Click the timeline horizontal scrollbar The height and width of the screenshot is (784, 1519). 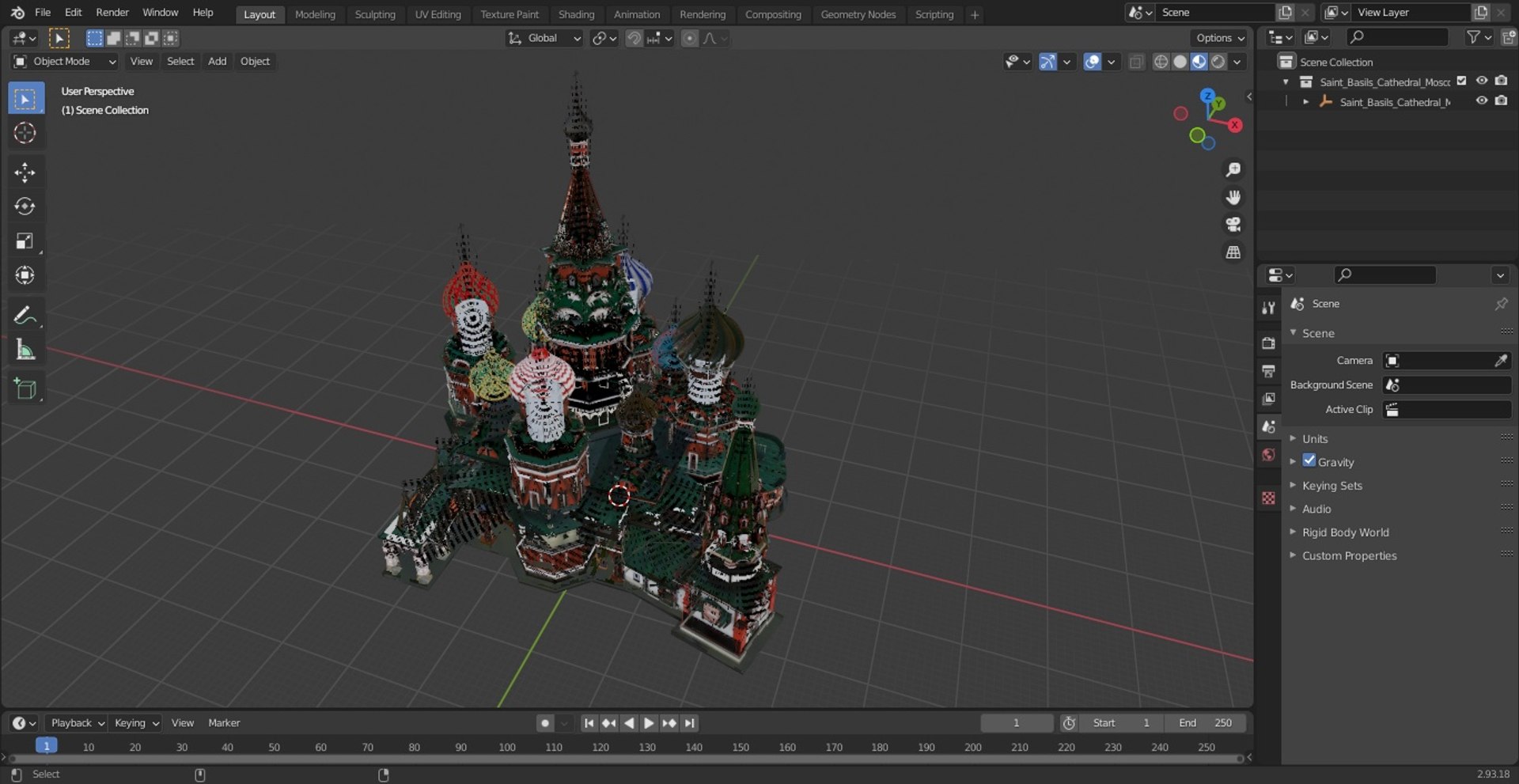point(625,759)
